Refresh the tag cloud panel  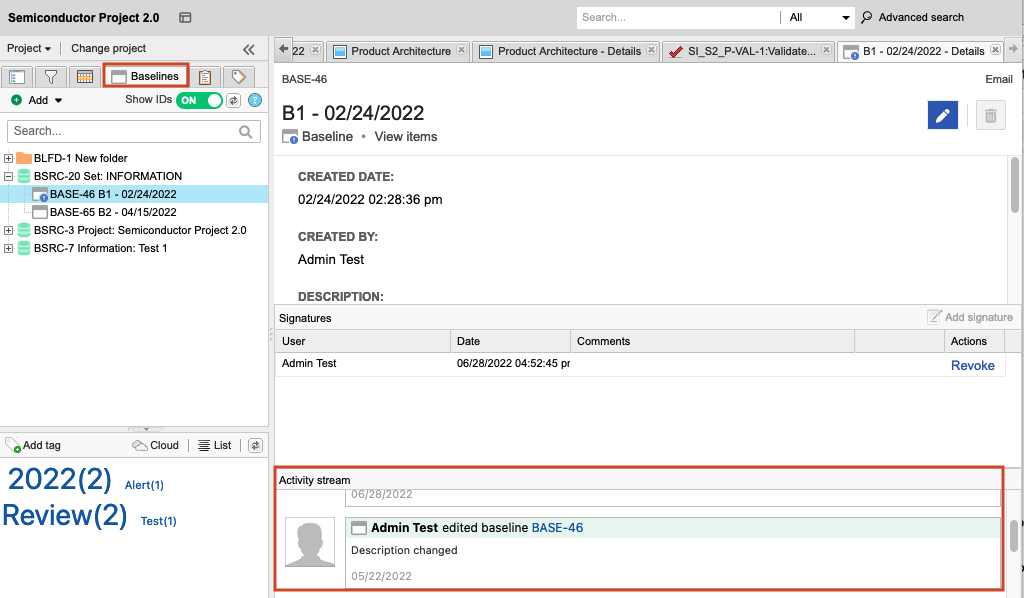point(255,445)
